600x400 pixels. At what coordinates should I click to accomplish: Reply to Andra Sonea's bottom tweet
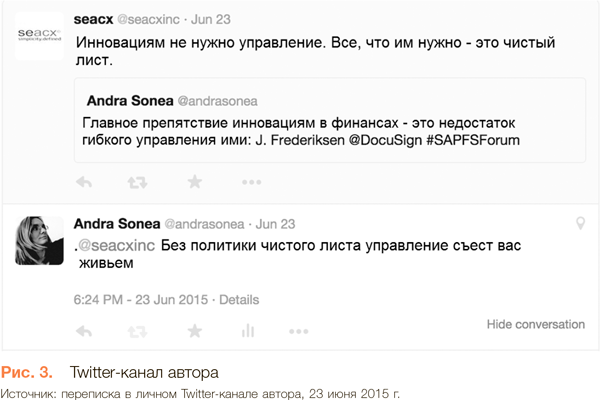[84, 331]
